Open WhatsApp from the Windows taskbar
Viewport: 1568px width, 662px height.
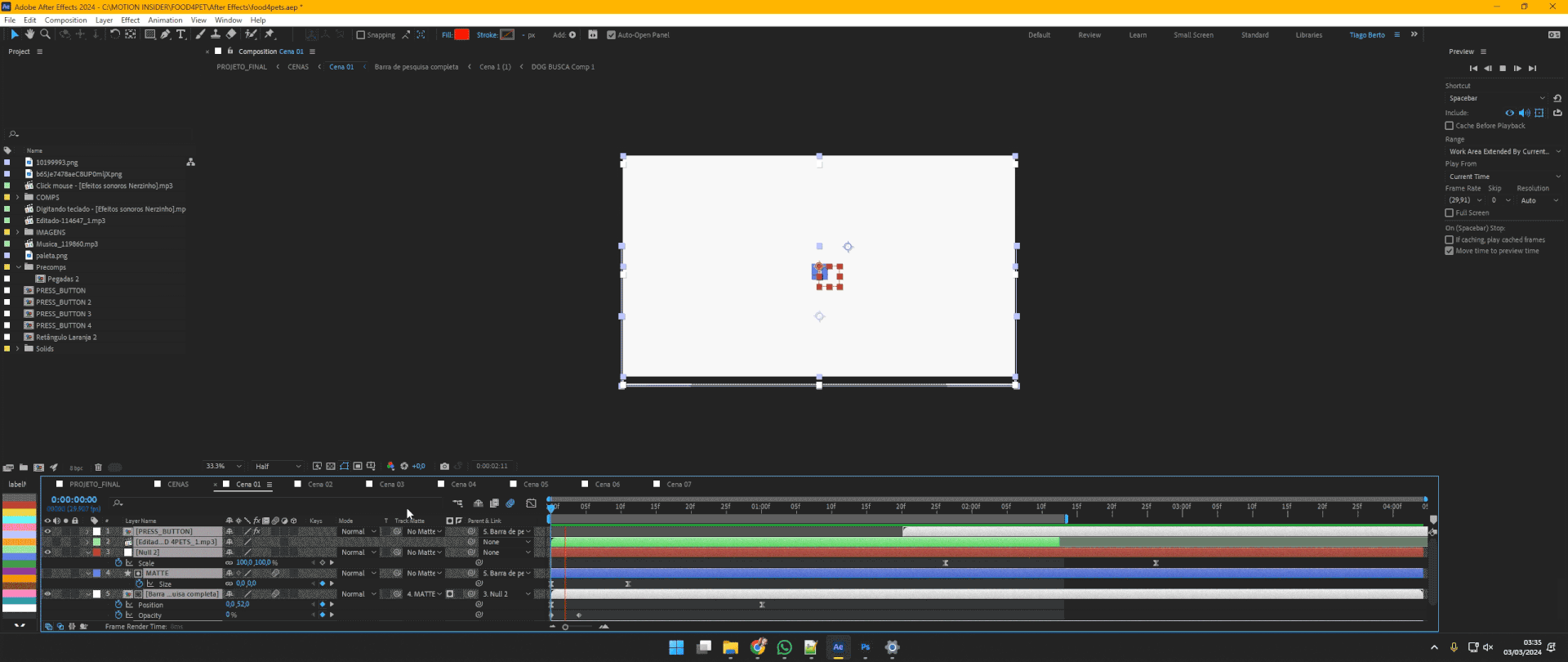[784, 647]
